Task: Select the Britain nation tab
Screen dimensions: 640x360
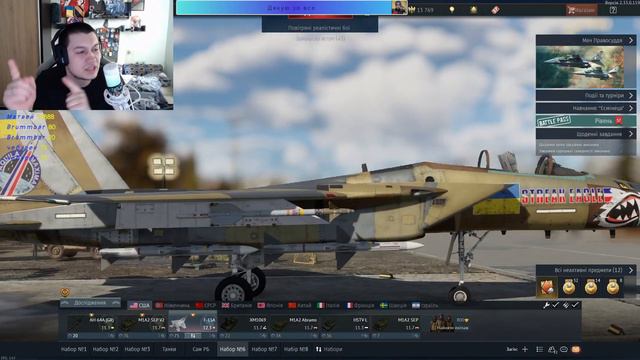Action: tap(237, 305)
